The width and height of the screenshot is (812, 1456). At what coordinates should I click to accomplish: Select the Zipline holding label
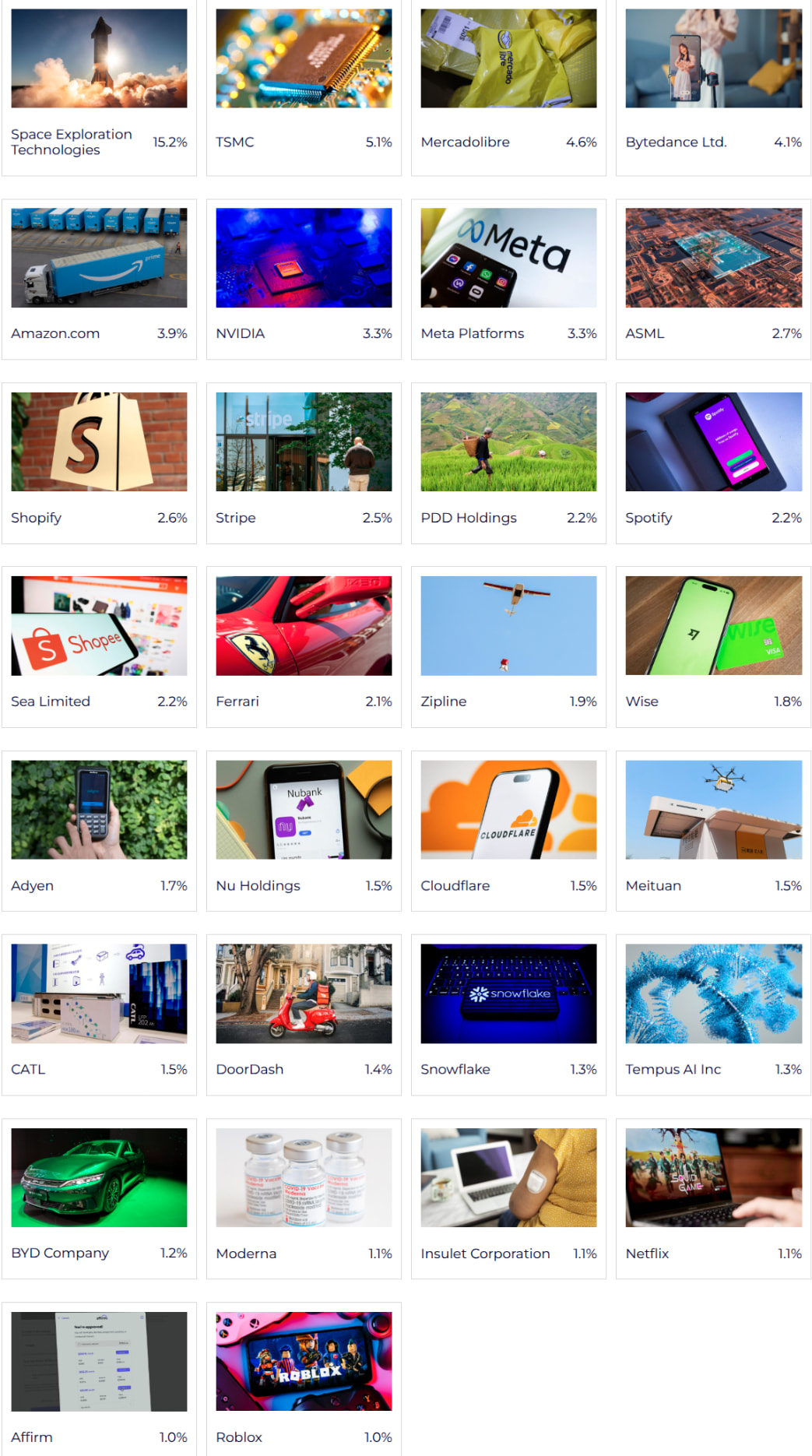(443, 702)
